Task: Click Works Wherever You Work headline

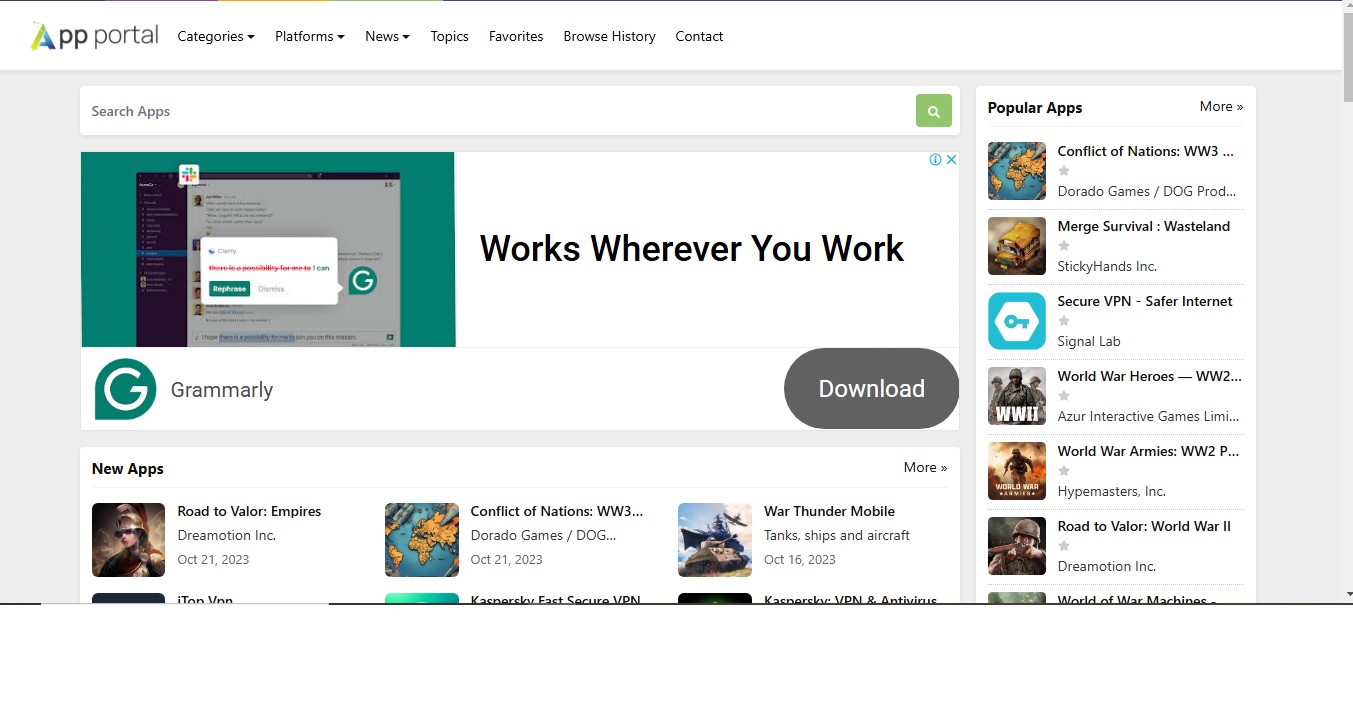Action: pyautogui.click(x=692, y=249)
